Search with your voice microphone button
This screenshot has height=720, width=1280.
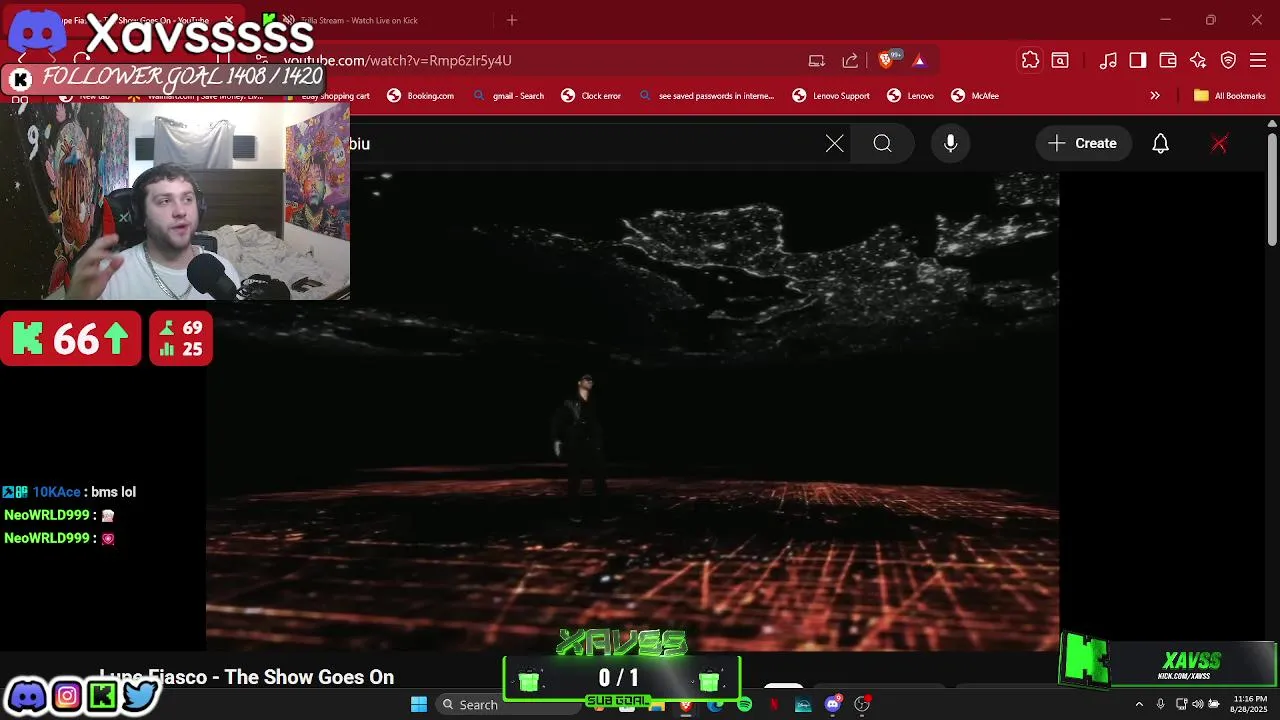951,144
